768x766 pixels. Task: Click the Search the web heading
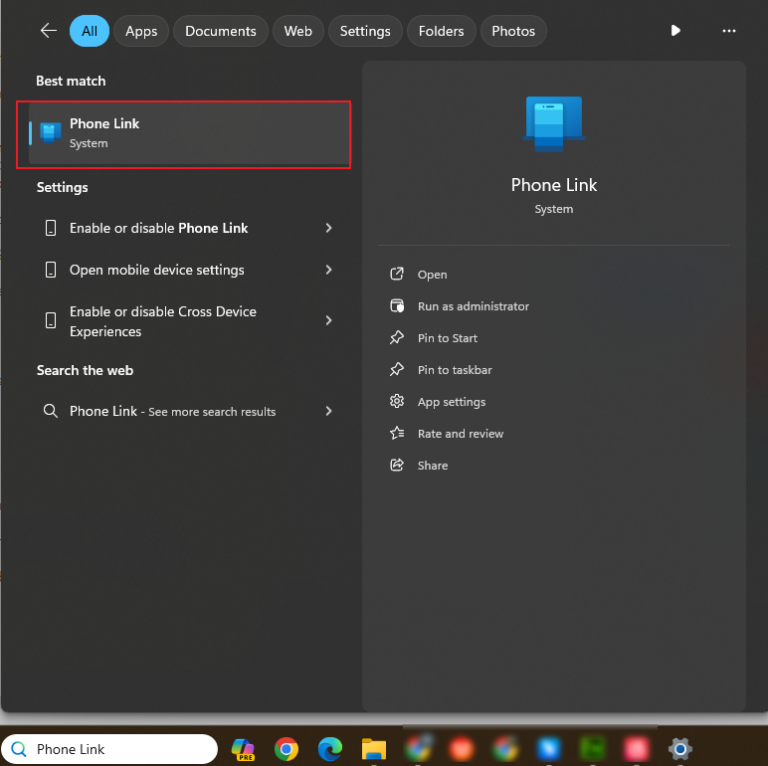tap(85, 370)
